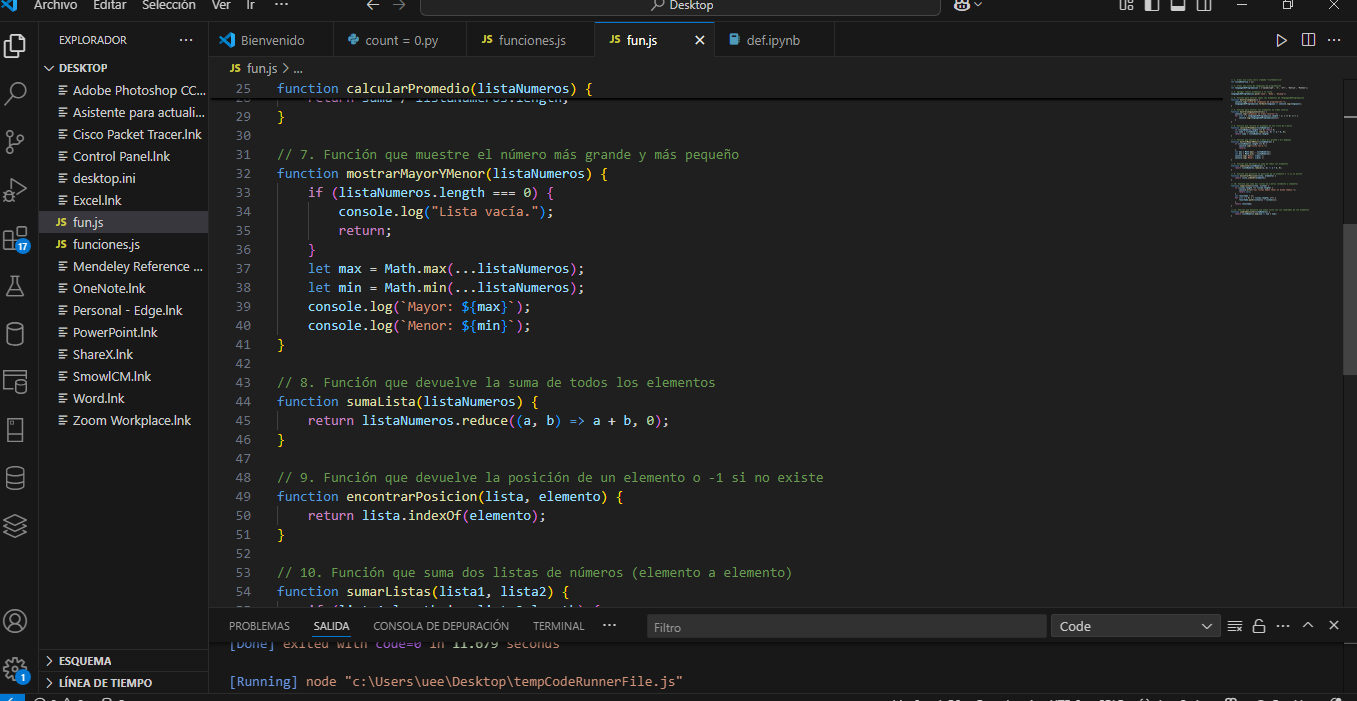Toggle the primary side bar

pos(1153,5)
